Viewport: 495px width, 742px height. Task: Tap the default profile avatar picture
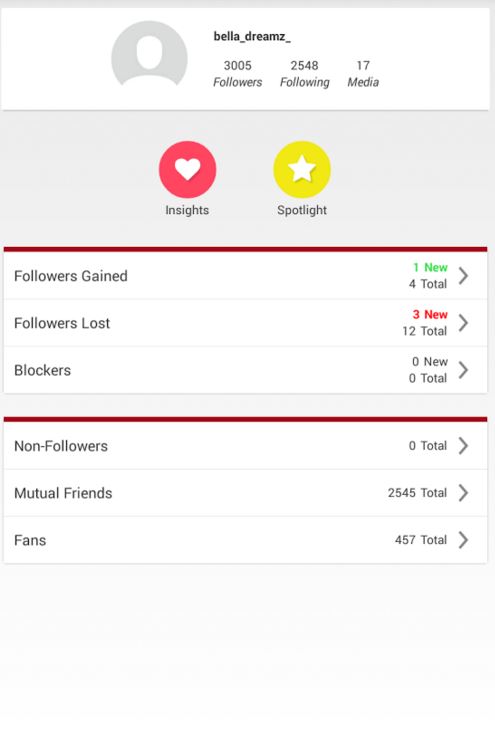149,54
